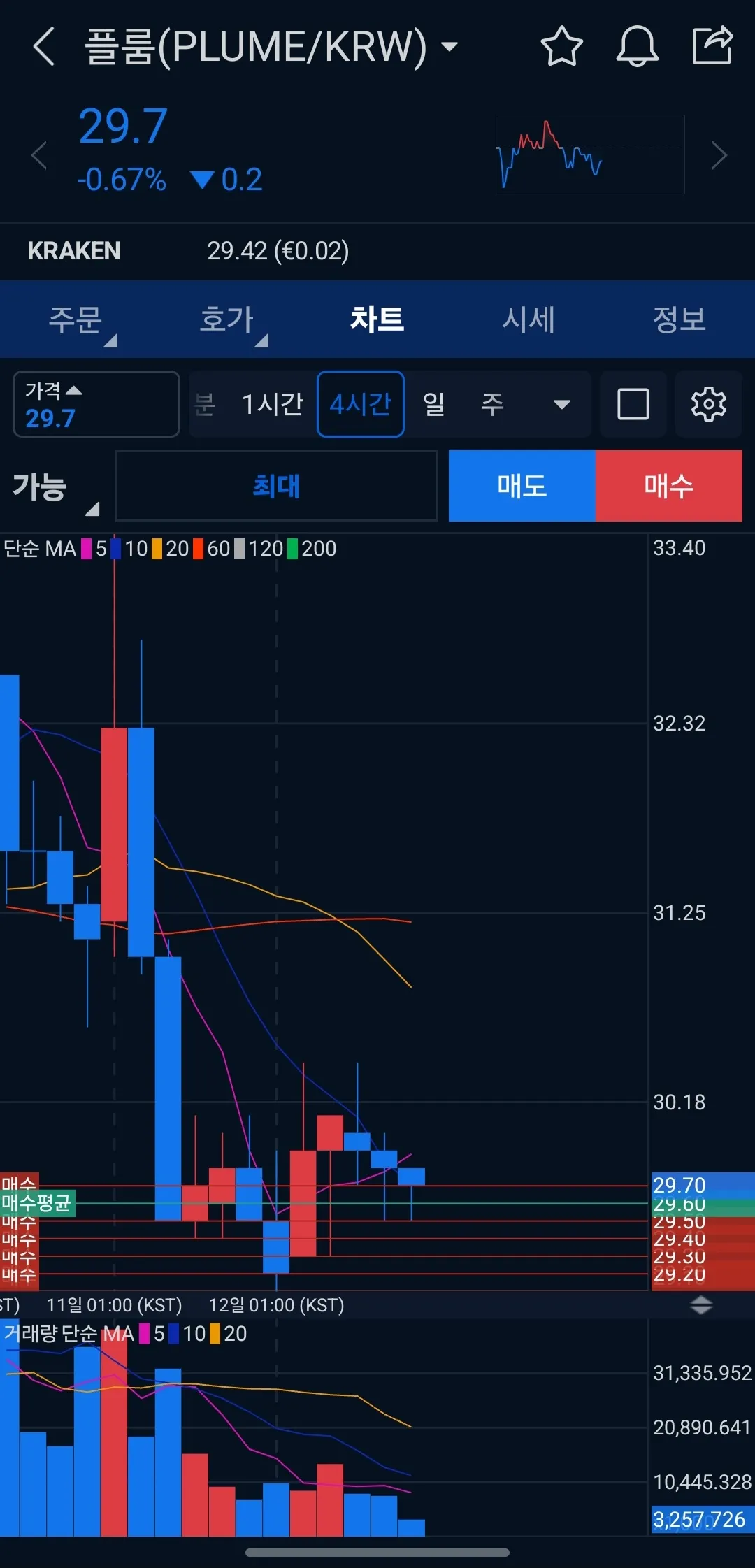
Task: Switch to 1시간 chart interval
Action: coord(272,404)
